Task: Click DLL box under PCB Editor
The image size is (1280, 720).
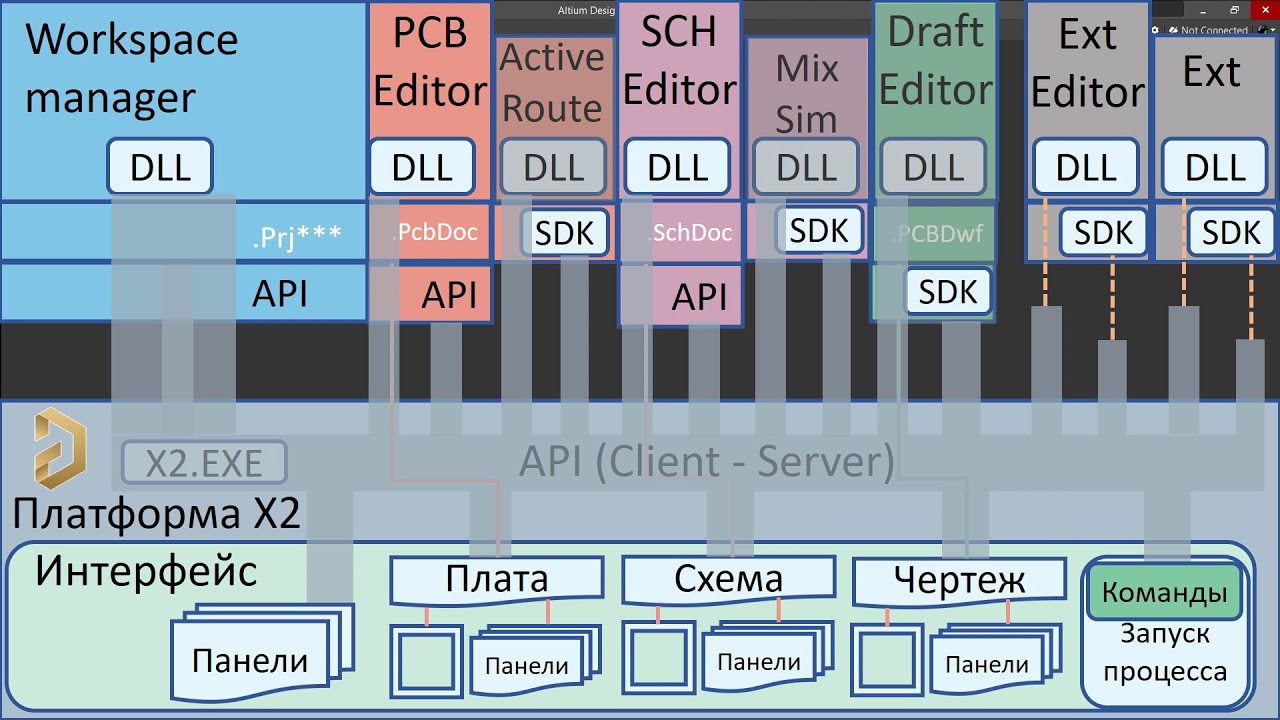Action: (x=422, y=167)
